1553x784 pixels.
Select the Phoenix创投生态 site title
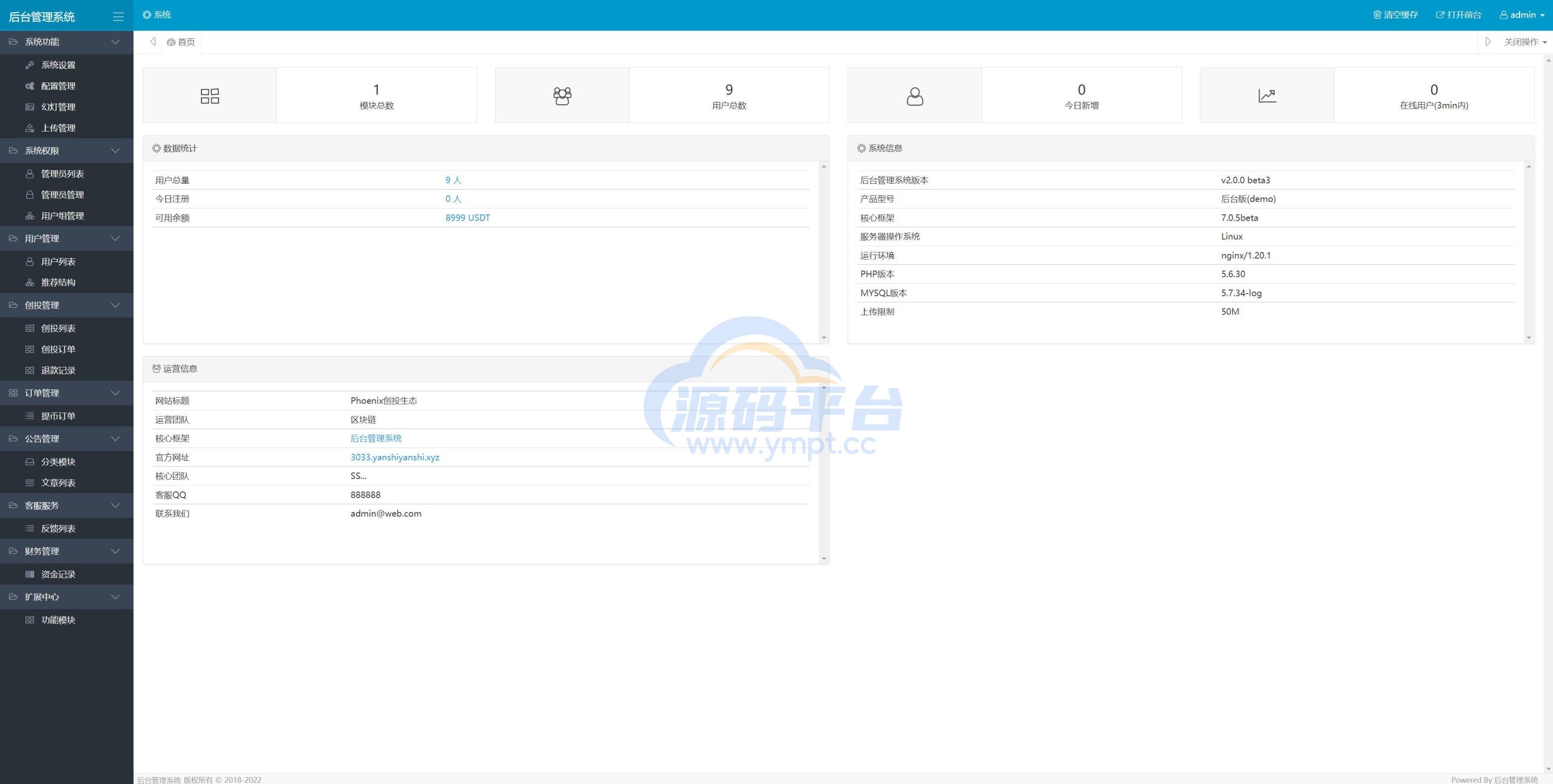click(x=383, y=401)
